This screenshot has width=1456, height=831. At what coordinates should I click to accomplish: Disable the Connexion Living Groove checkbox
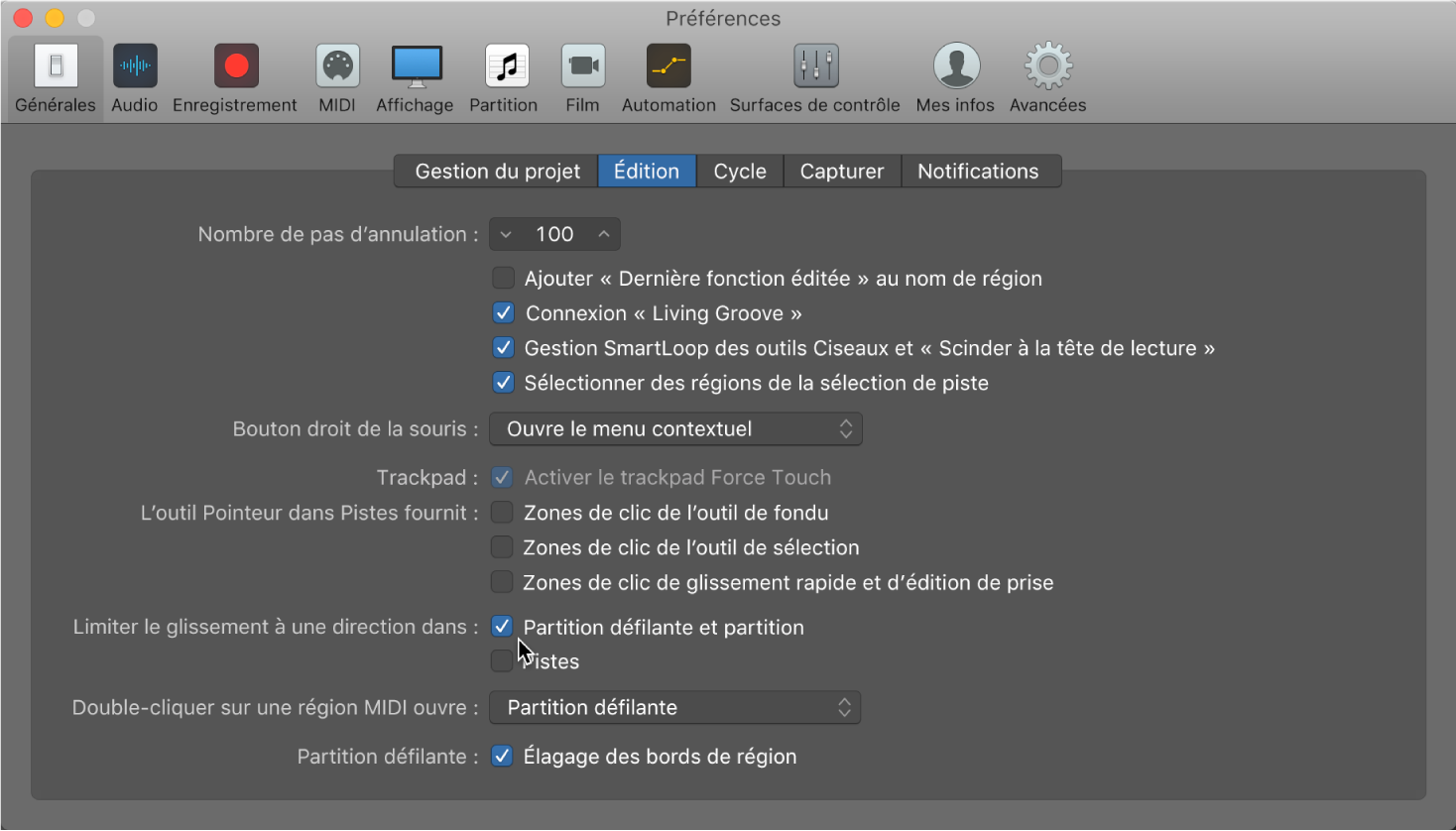(504, 313)
